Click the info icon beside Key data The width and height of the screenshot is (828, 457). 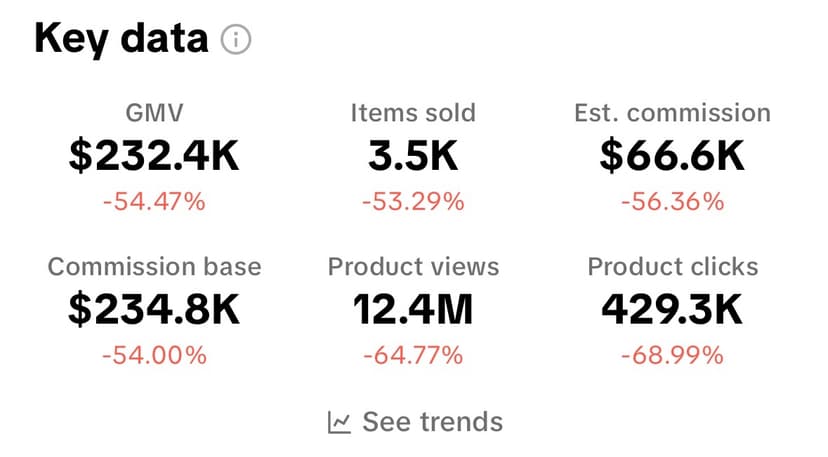coord(236,41)
